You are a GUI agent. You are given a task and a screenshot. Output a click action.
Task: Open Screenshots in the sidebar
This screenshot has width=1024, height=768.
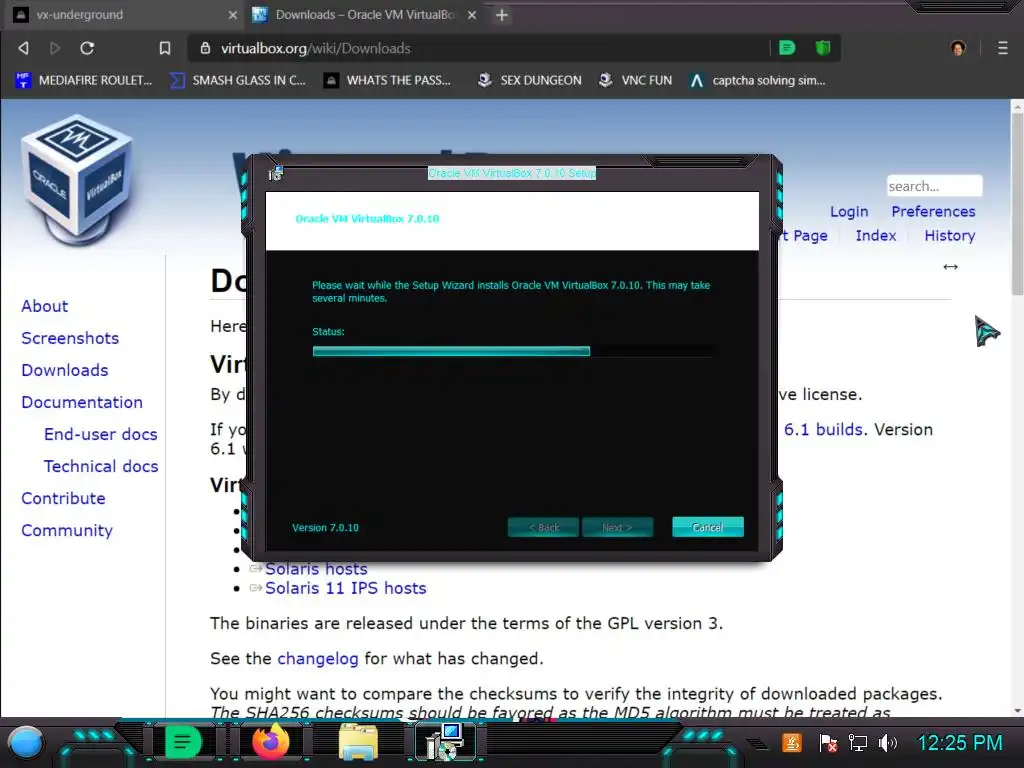[70, 338]
